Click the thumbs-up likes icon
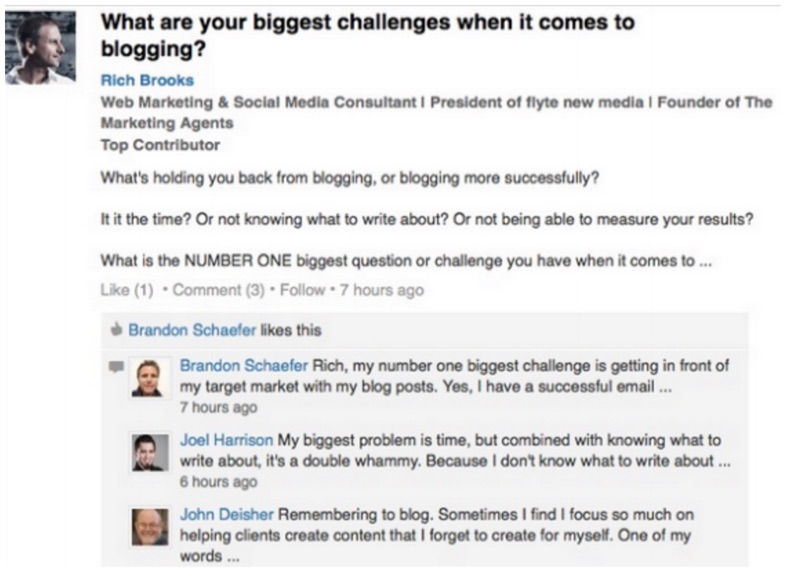The height and width of the screenshot is (583, 792). coord(116,330)
